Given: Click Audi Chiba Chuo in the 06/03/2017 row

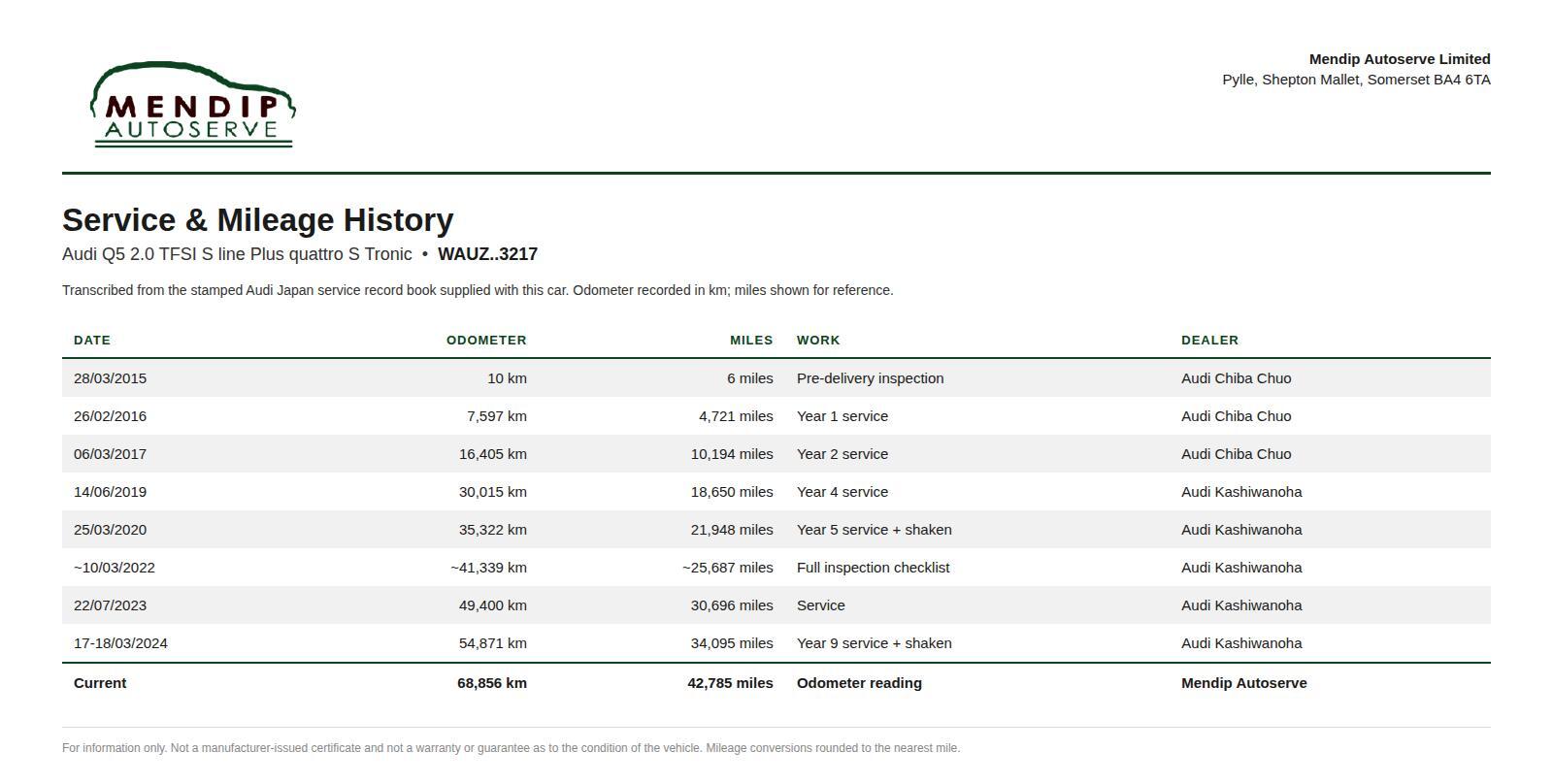Looking at the screenshot, I should point(1236,454).
